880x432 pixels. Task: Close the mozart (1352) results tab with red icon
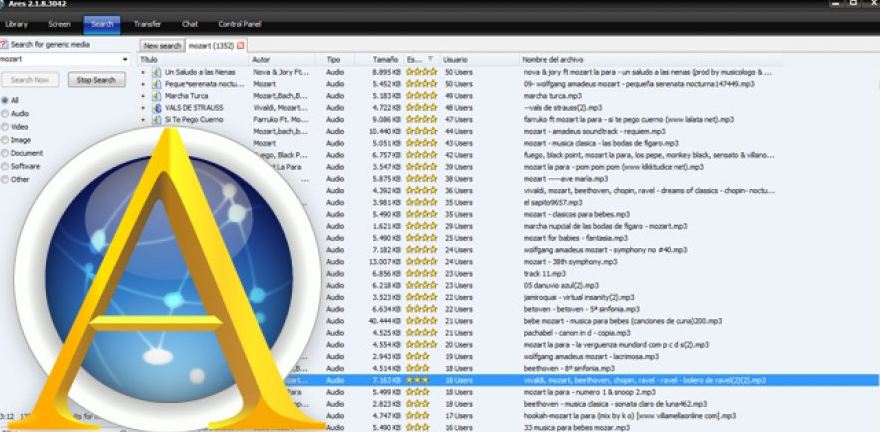click(241, 45)
